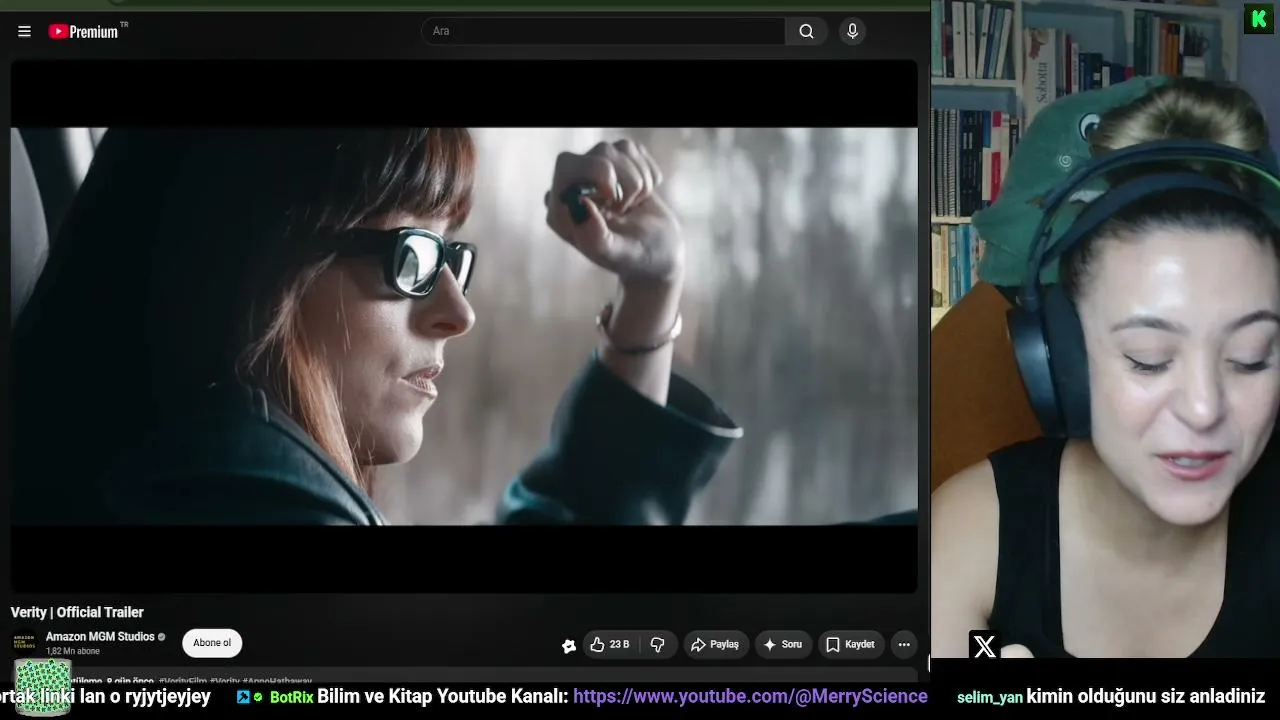Open the Soru ask button
1280x720 pixels.
tap(783, 645)
